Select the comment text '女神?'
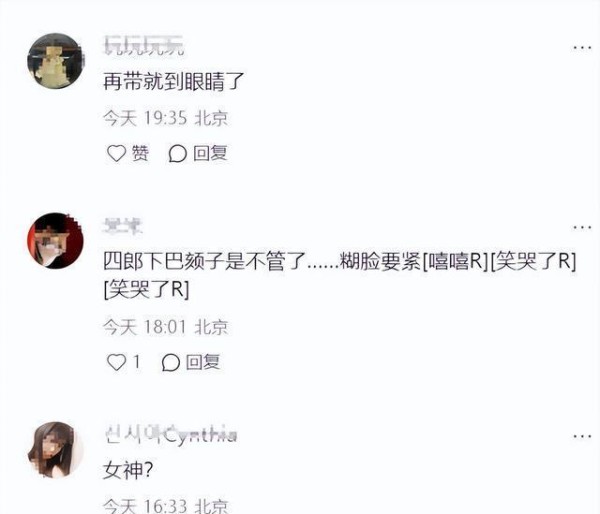600x514 pixels. click(128, 470)
